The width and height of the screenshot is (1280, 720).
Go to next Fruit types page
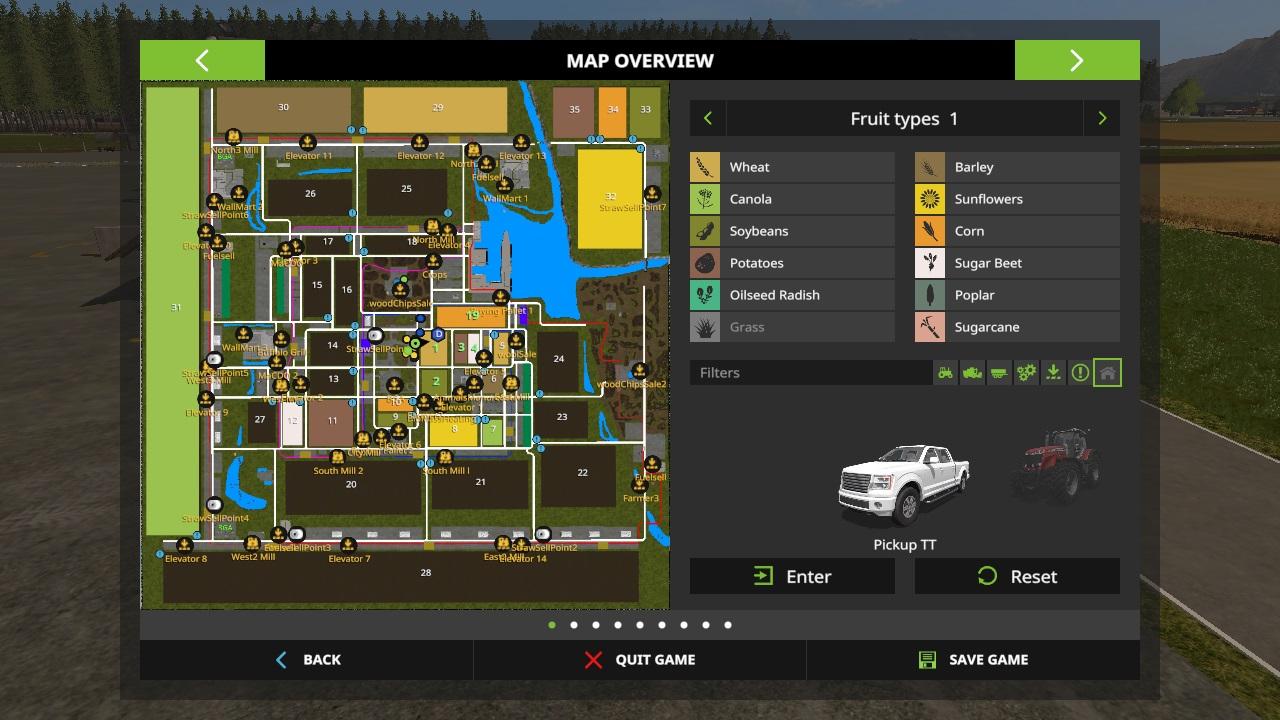point(1102,118)
